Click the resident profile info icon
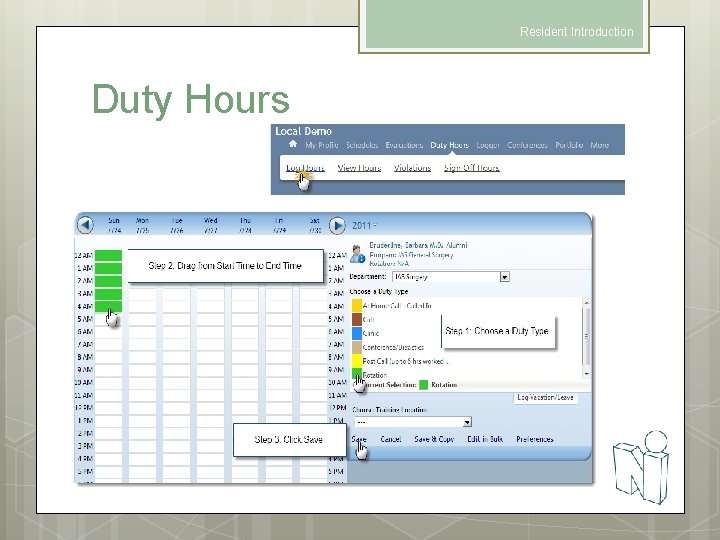 (x=357, y=254)
